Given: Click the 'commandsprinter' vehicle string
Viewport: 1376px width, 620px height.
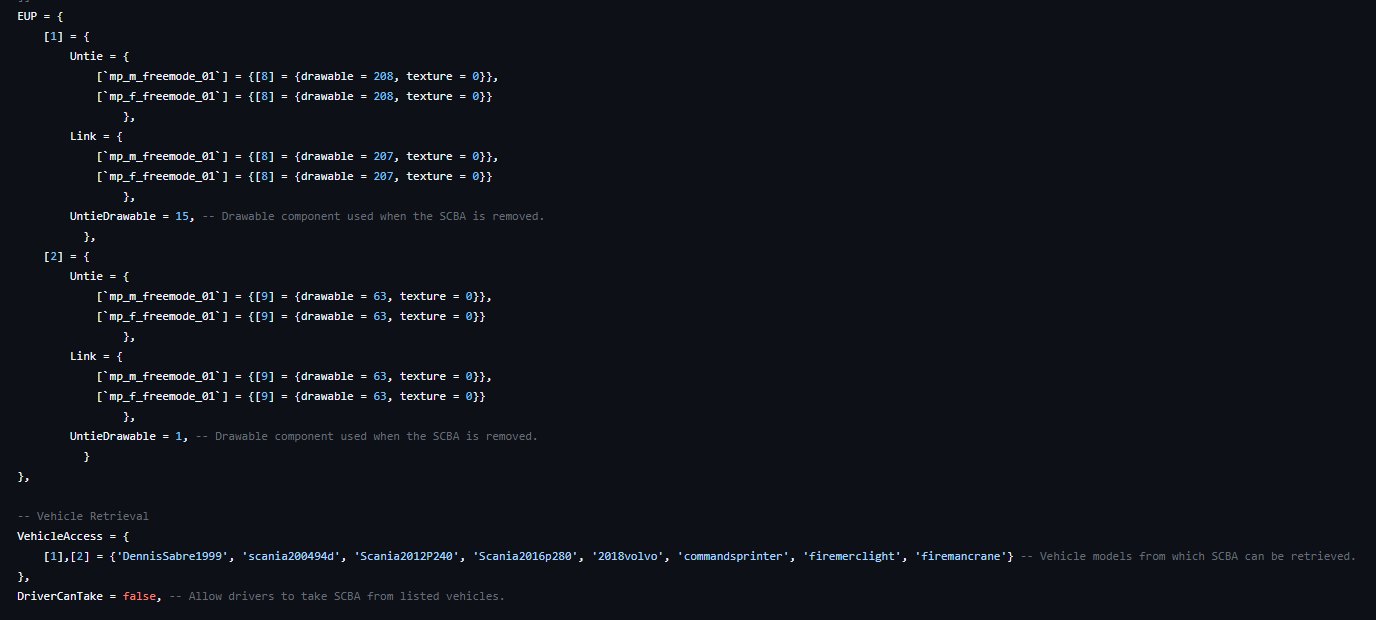Looking at the screenshot, I should (x=732, y=556).
